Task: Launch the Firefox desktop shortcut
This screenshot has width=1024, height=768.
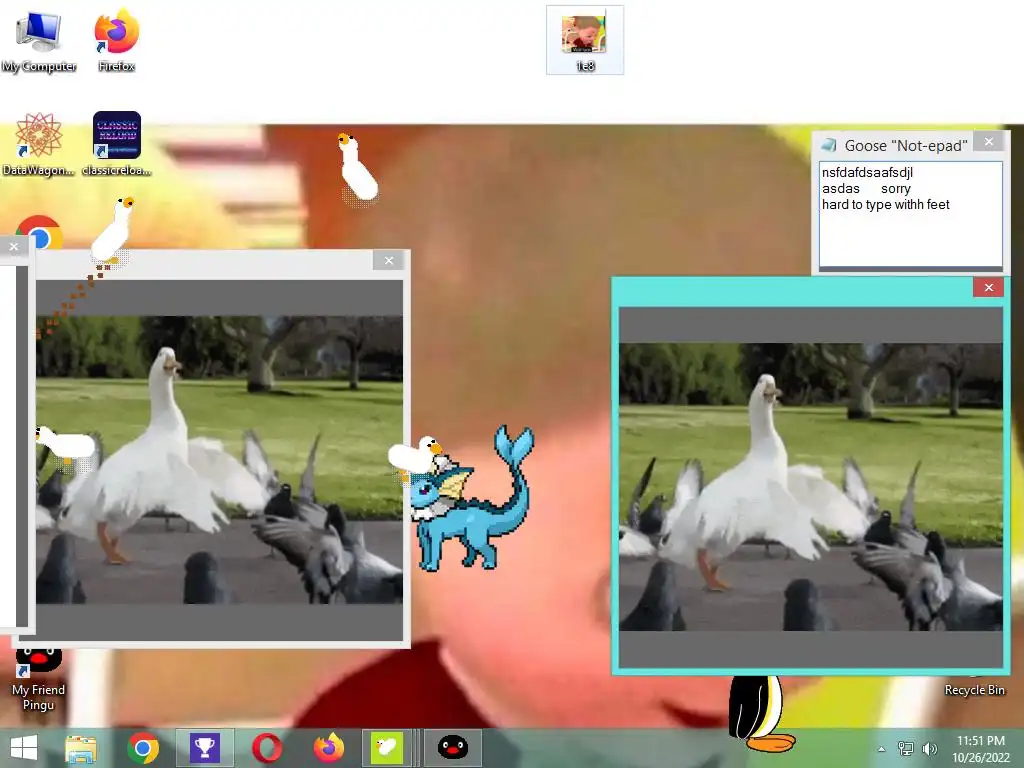Action: (x=116, y=40)
